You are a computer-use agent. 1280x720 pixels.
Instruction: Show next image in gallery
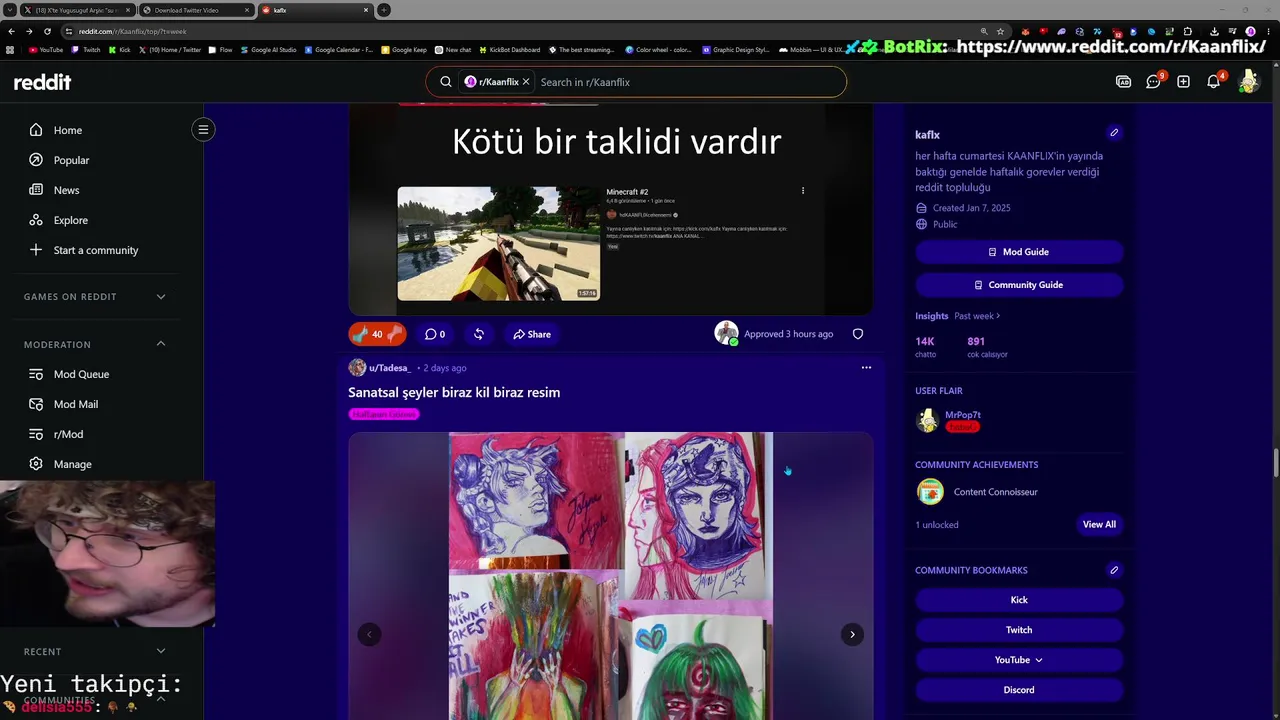point(852,634)
